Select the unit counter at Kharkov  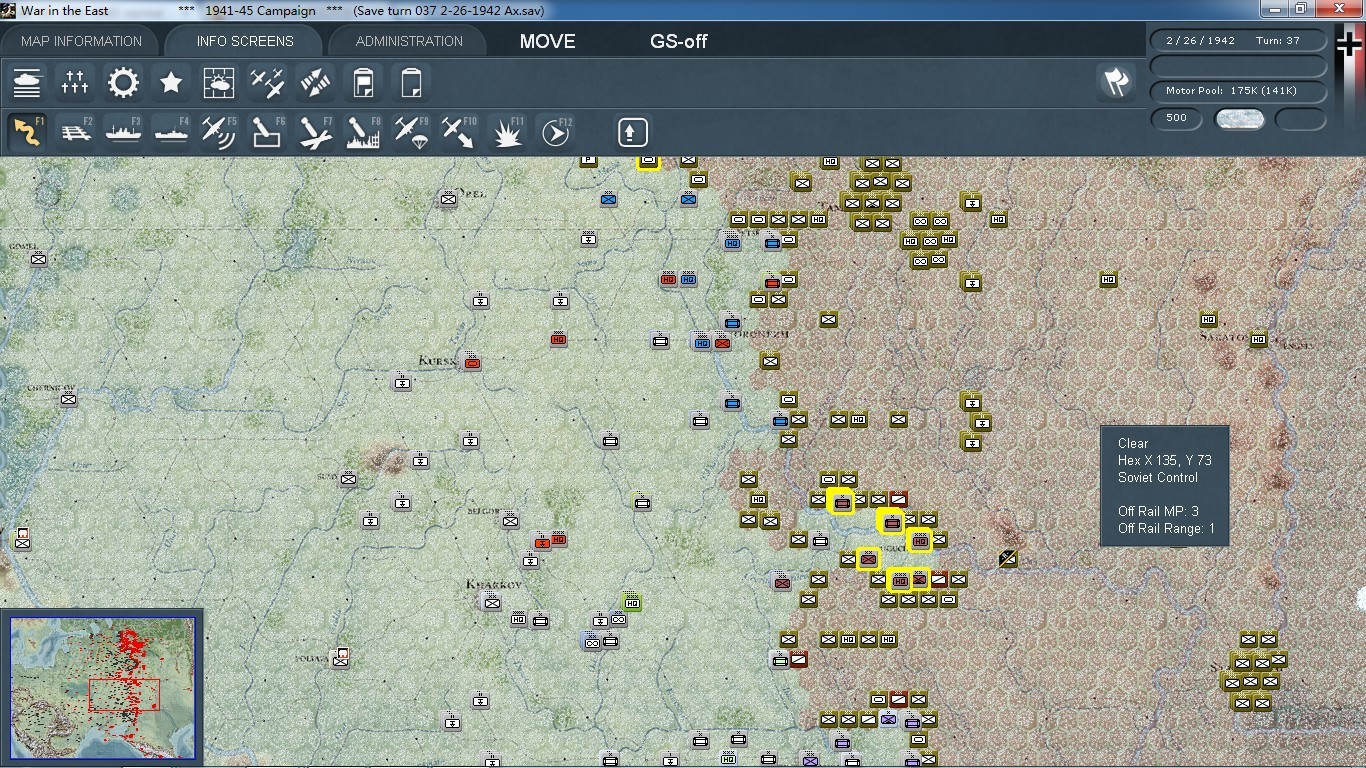(491, 601)
